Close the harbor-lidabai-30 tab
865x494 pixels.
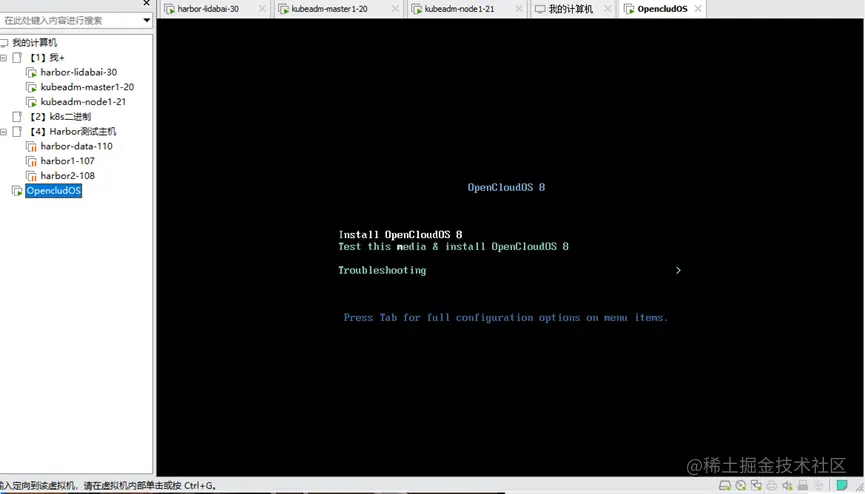(x=262, y=9)
